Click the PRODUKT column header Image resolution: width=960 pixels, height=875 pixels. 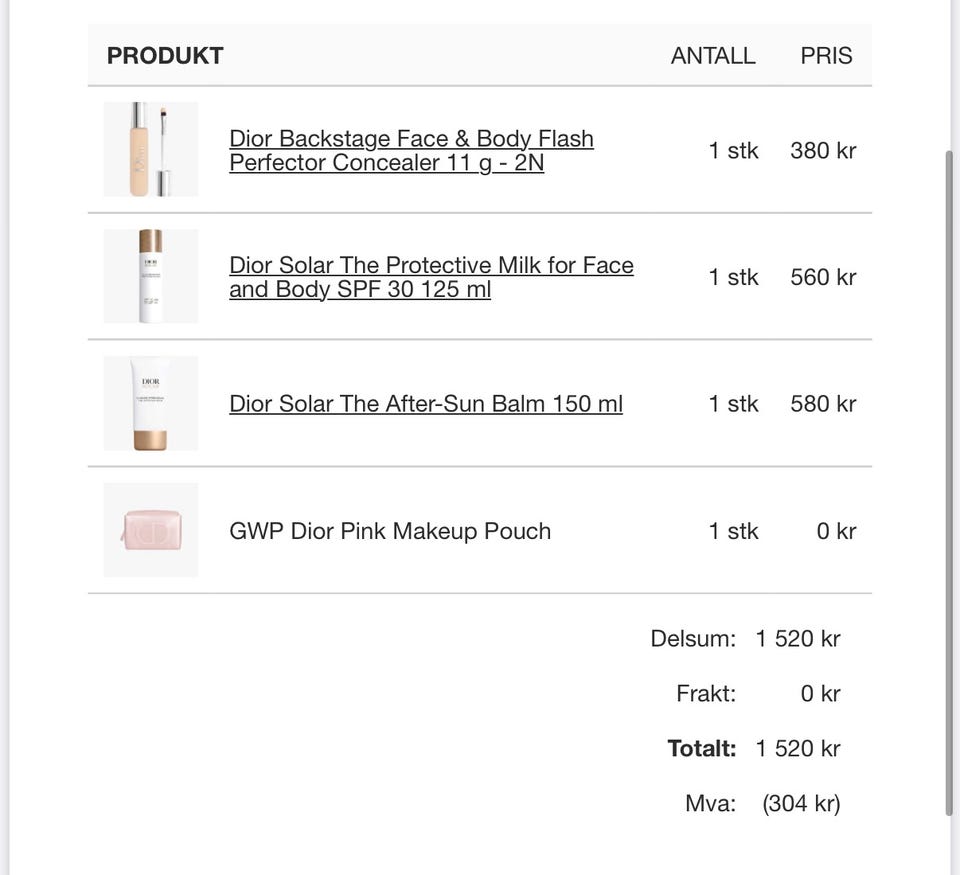tap(165, 56)
